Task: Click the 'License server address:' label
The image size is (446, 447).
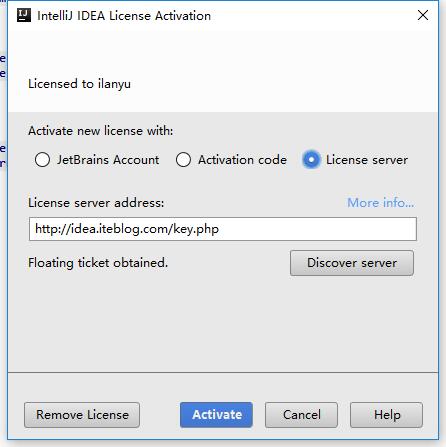Action: pyautogui.click(x=96, y=202)
